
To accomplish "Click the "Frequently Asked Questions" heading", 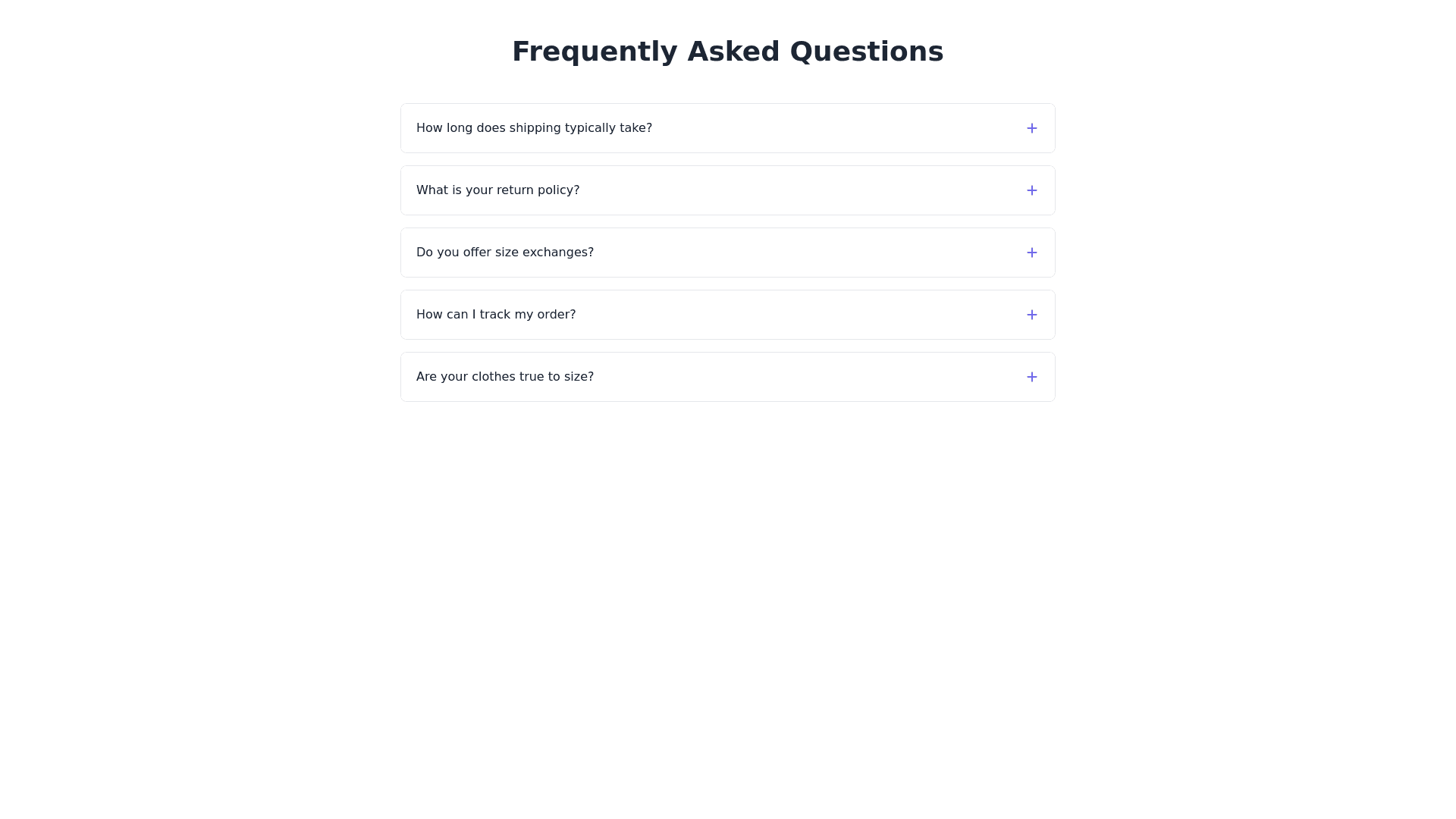I will (727, 52).
